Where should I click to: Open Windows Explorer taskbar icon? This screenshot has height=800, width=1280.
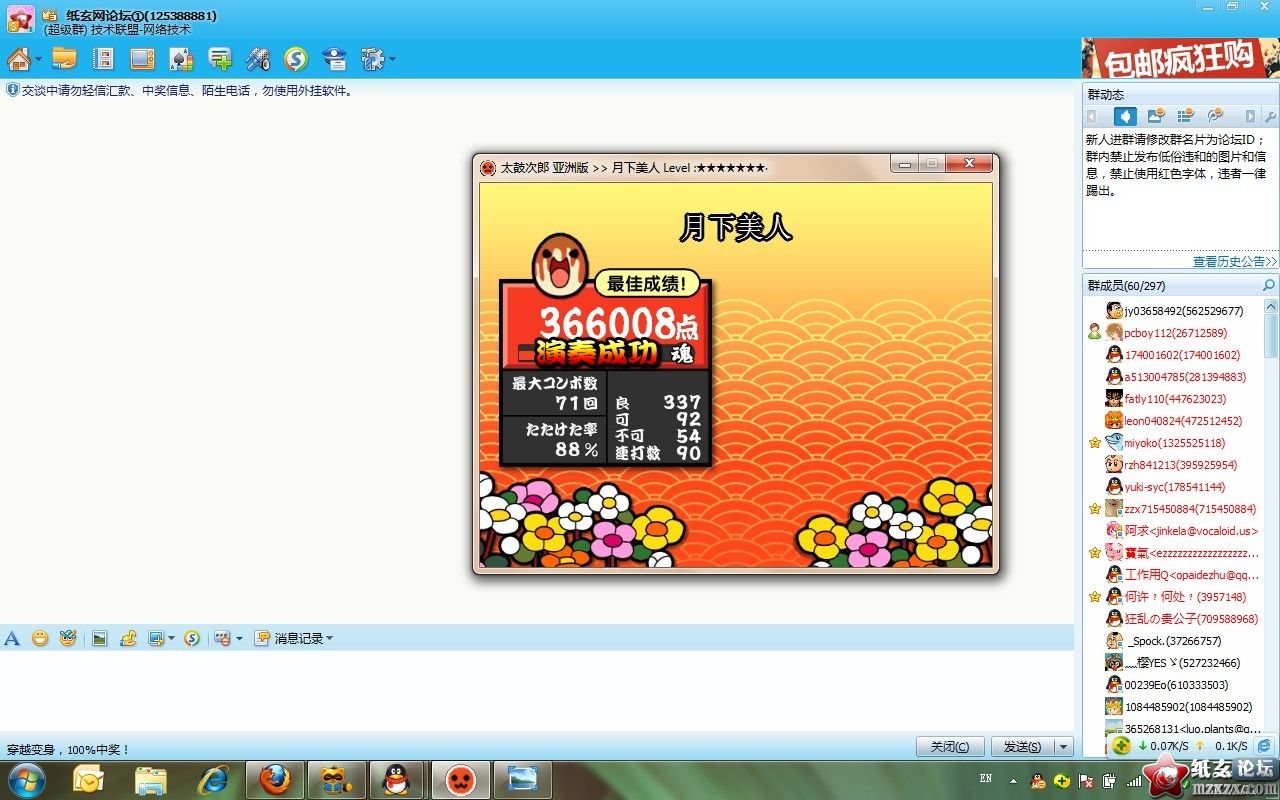[x=151, y=779]
